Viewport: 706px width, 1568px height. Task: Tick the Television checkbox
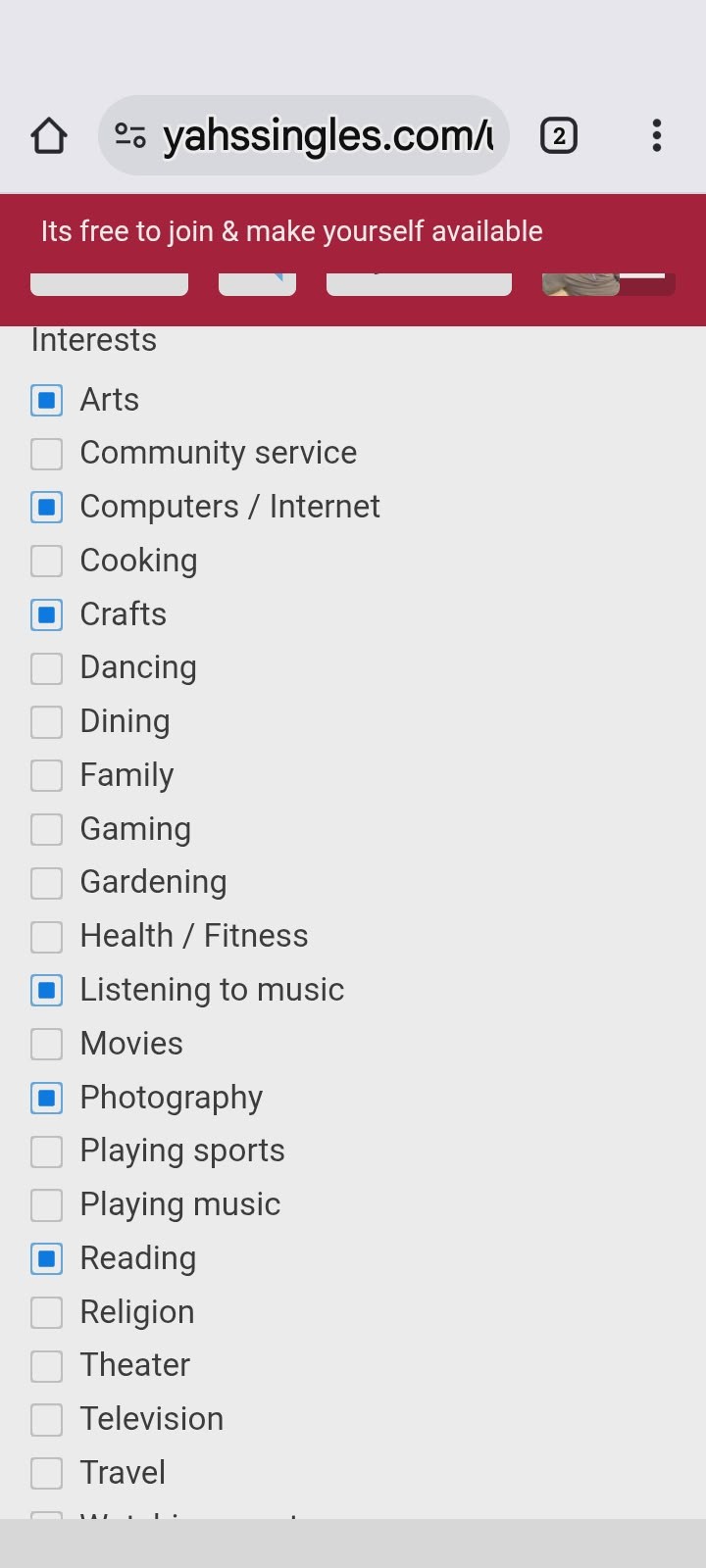47,1419
